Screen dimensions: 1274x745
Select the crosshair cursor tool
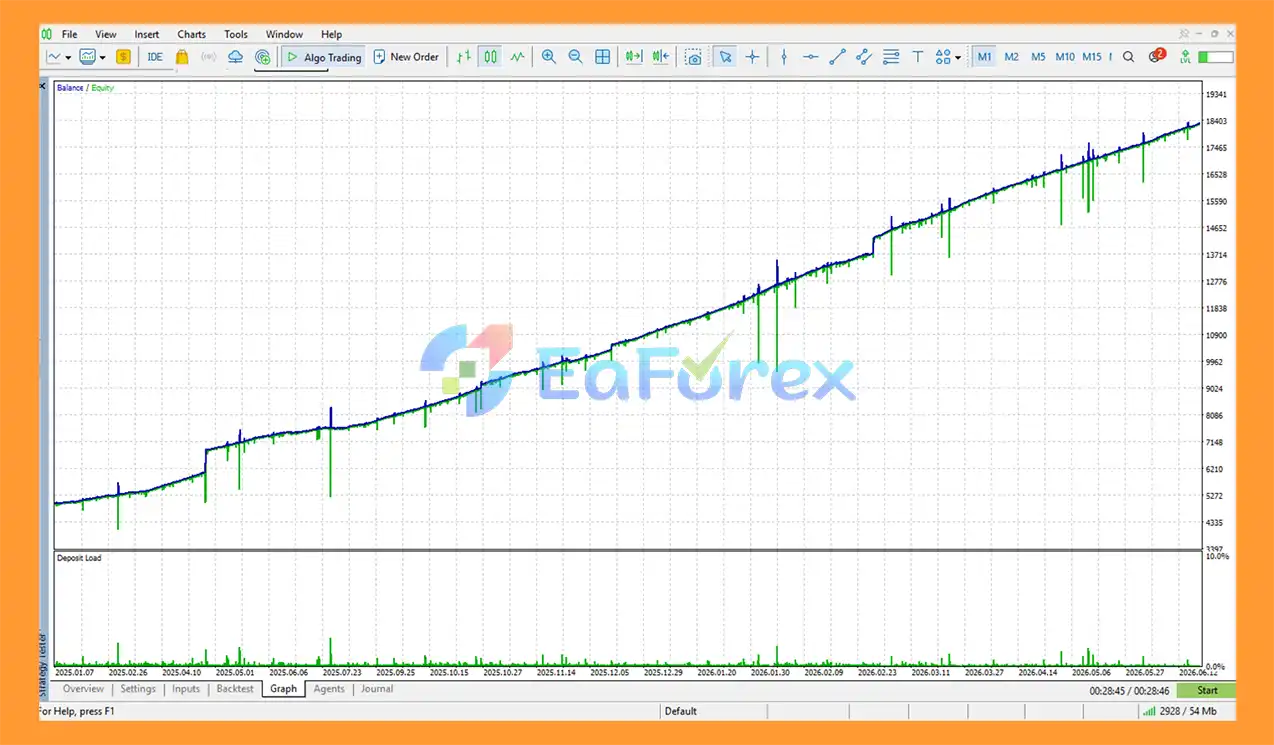(752, 57)
